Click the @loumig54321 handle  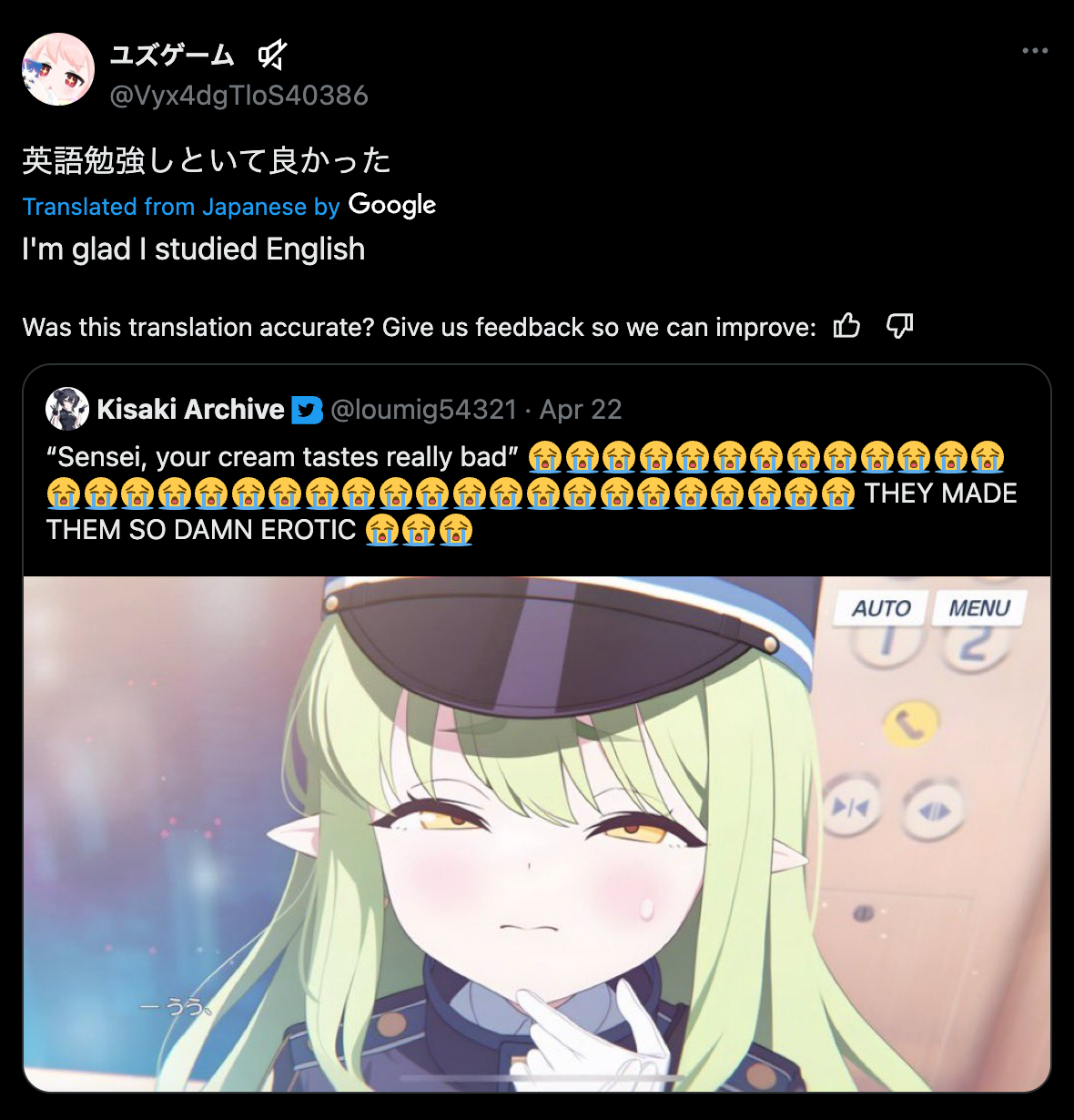pos(424,410)
